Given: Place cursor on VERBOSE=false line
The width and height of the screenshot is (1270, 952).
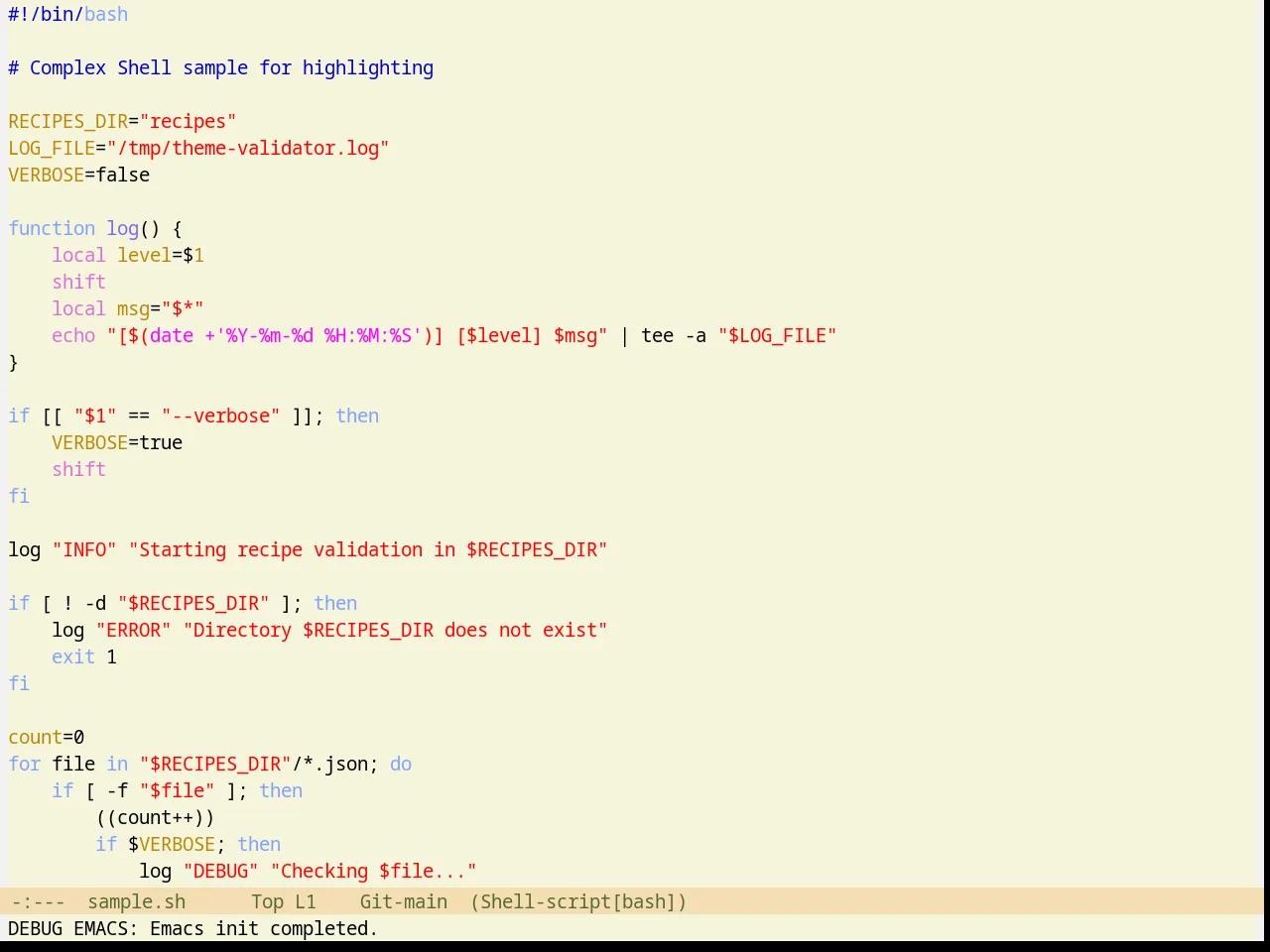Looking at the screenshot, I should point(78,175).
